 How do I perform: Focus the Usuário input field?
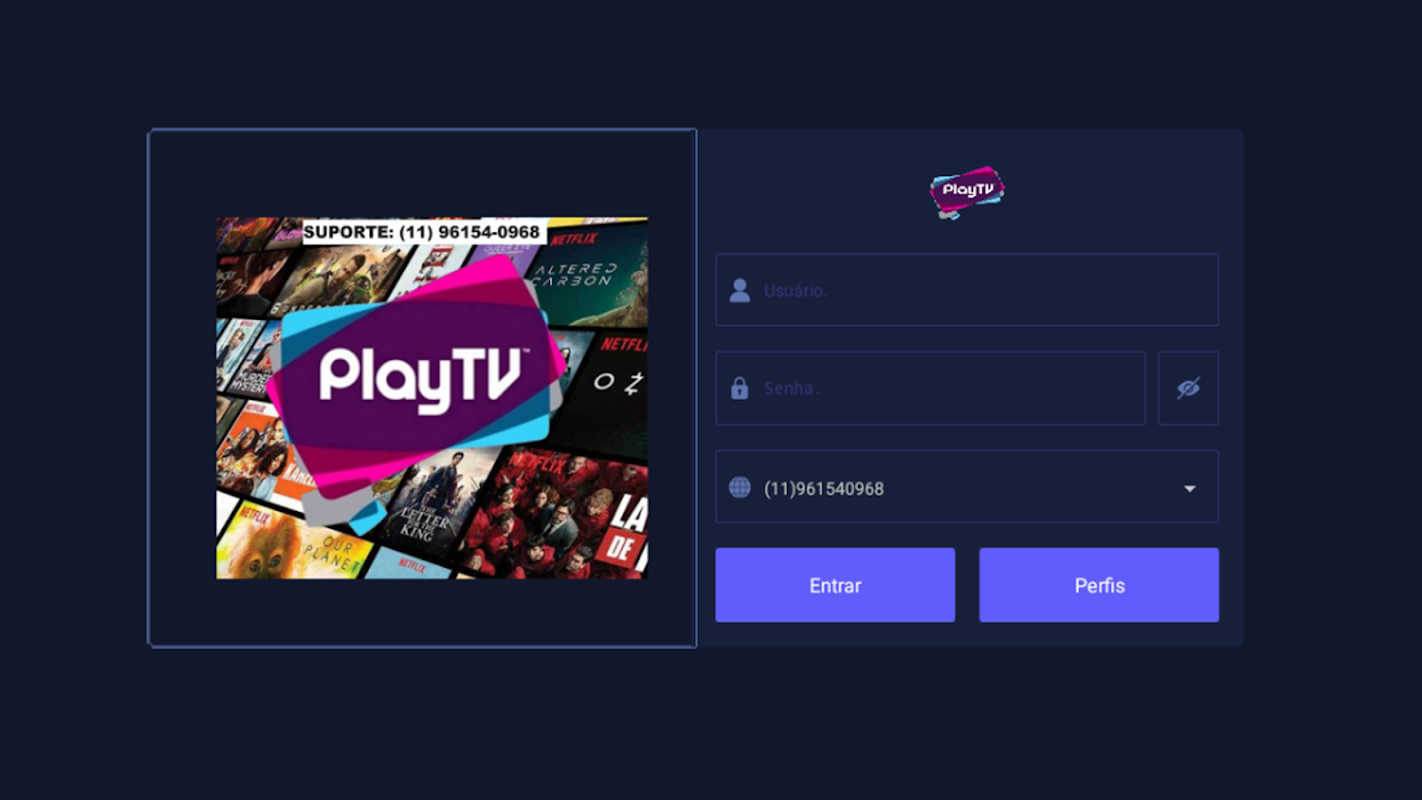tap(967, 290)
